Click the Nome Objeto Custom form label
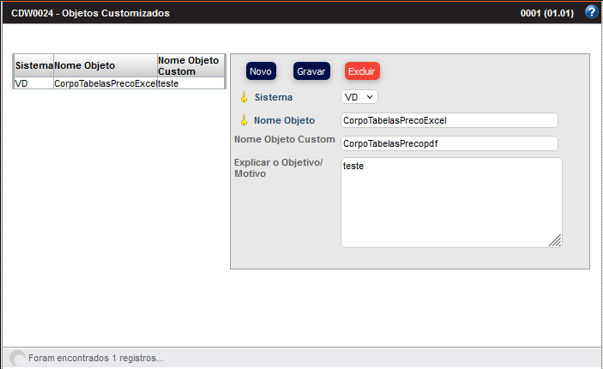 click(285, 139)
